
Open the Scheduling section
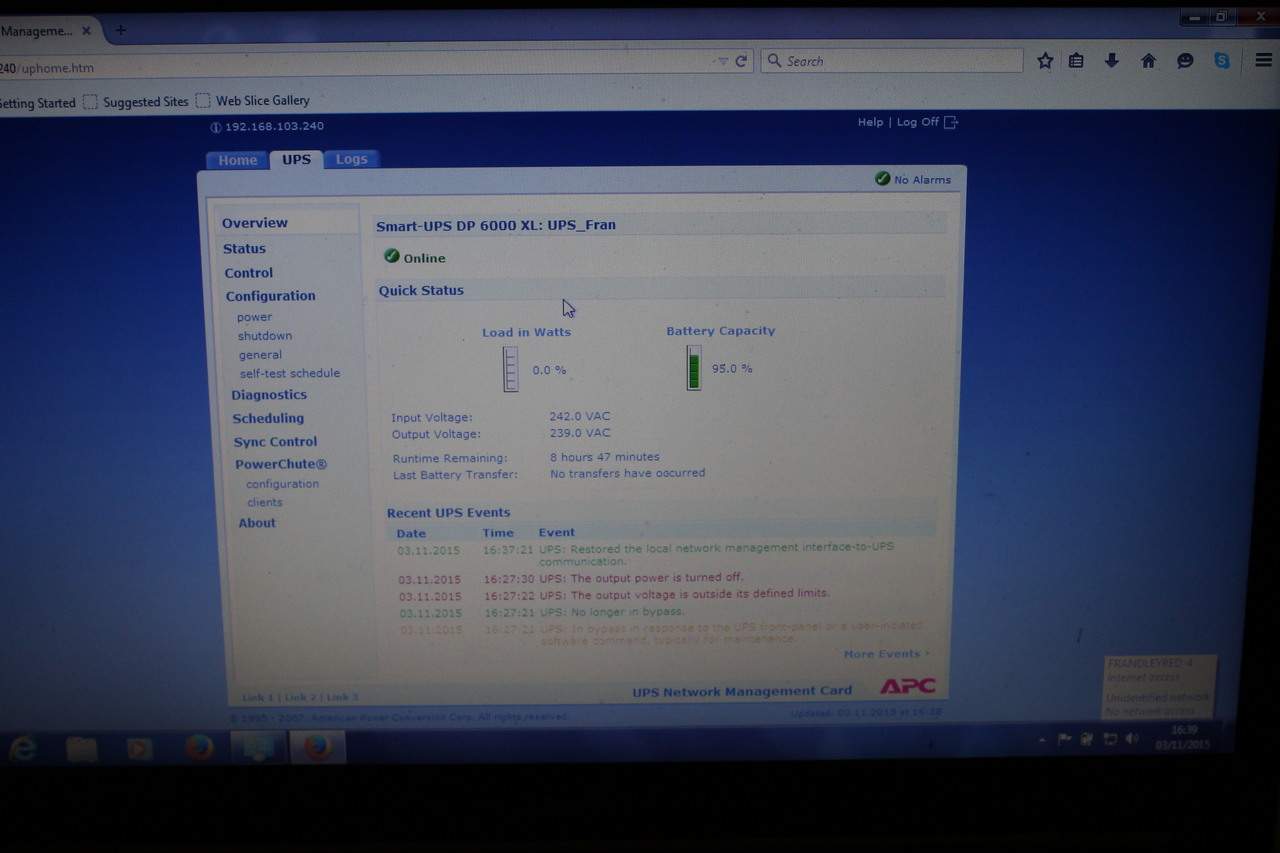[268, 419]
